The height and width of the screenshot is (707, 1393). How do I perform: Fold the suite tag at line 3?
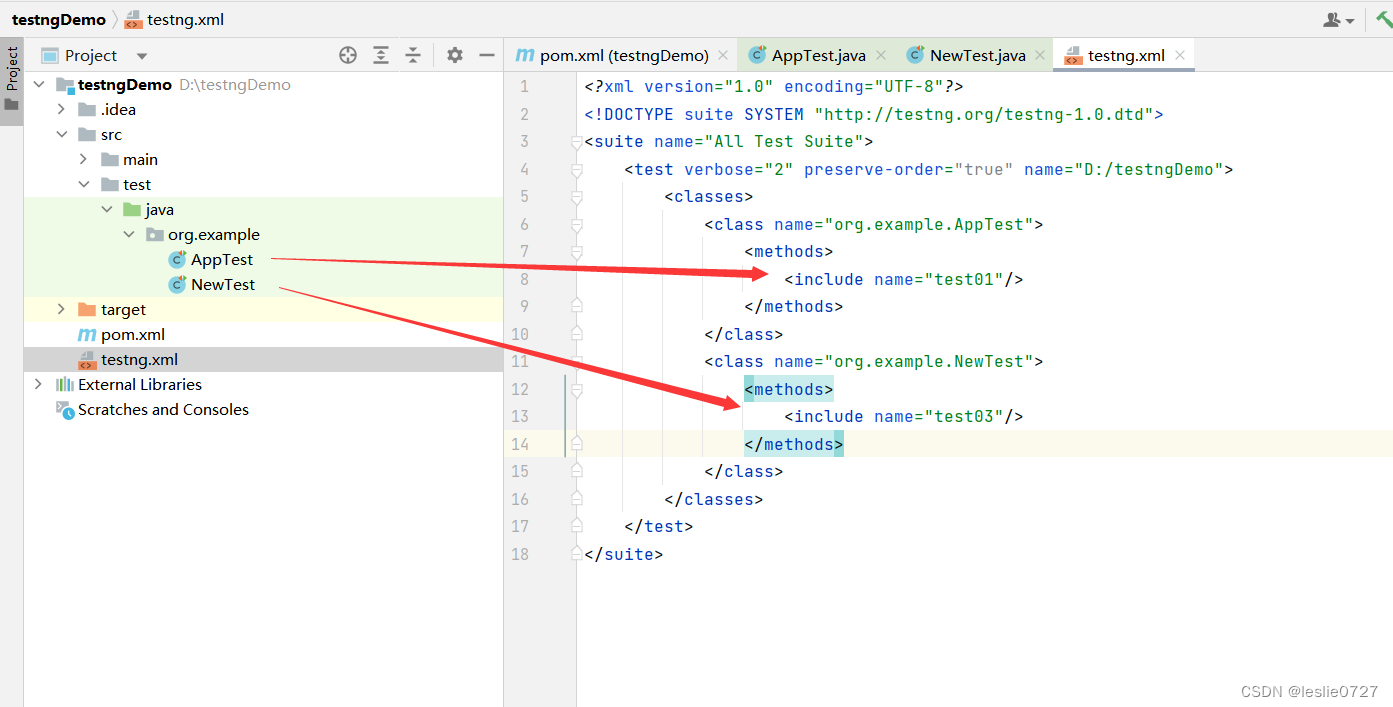click(576, 142)
